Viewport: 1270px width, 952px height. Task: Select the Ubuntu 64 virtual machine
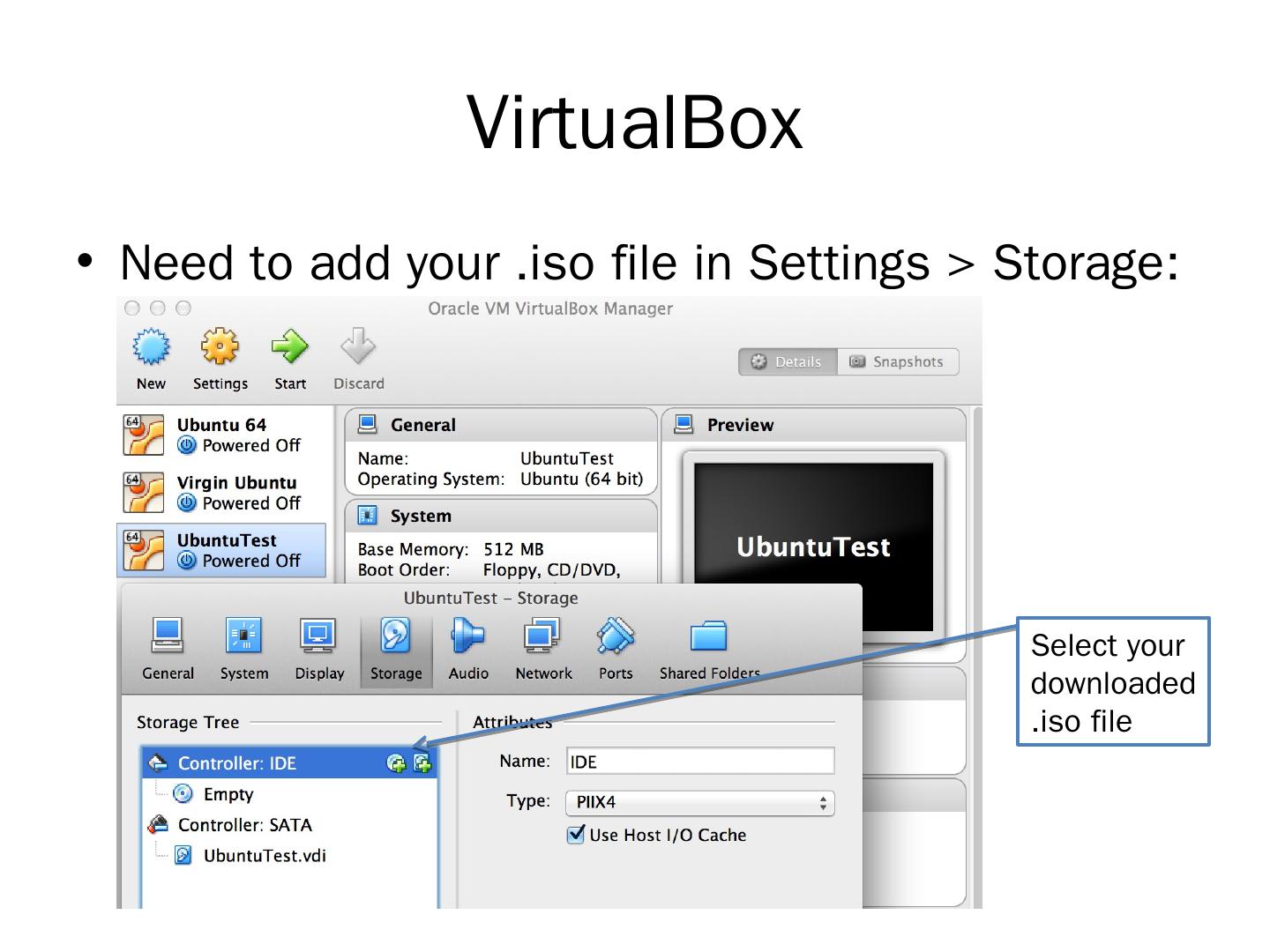pos(221,435)
